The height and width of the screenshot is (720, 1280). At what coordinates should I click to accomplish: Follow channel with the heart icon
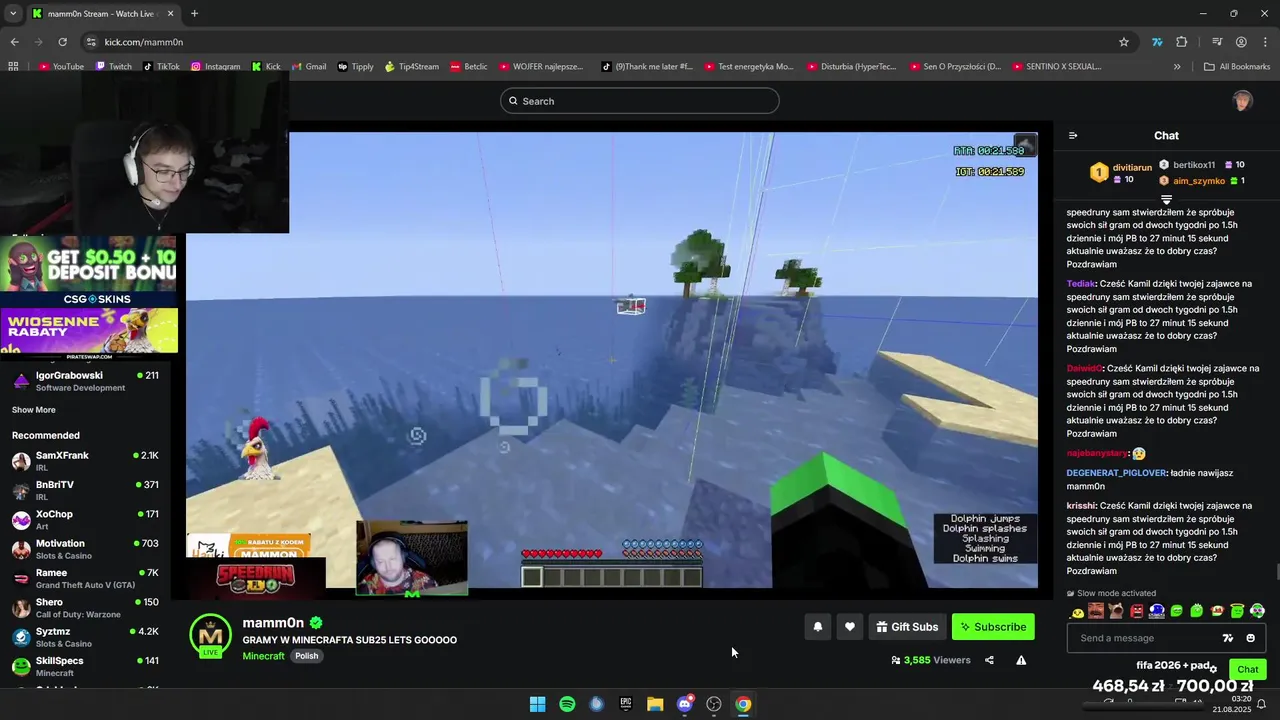pyautogui.click(x=849, y=627)
